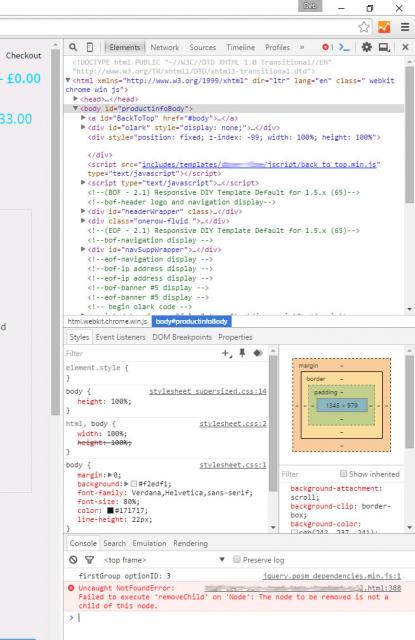Enable Show inherited checkbox
Viewport: 415px width, 640px height.
tap(343, 473)
